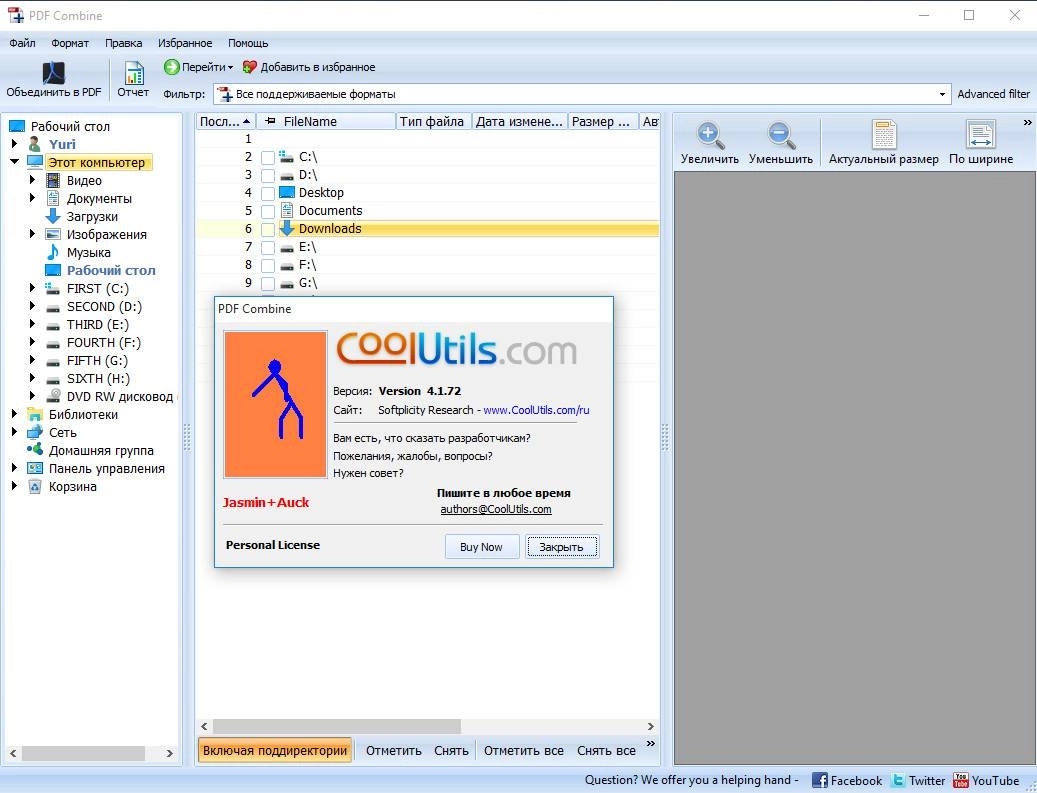Select Загрузки download arrow icon in tree
1037x793 pixels.
pos(53,216)
